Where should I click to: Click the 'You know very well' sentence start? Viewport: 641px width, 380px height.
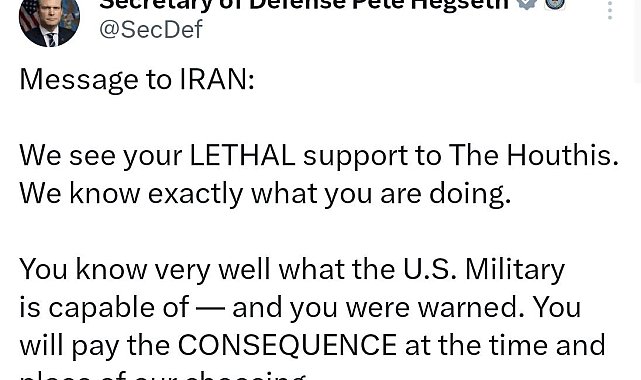pos(145,270)
